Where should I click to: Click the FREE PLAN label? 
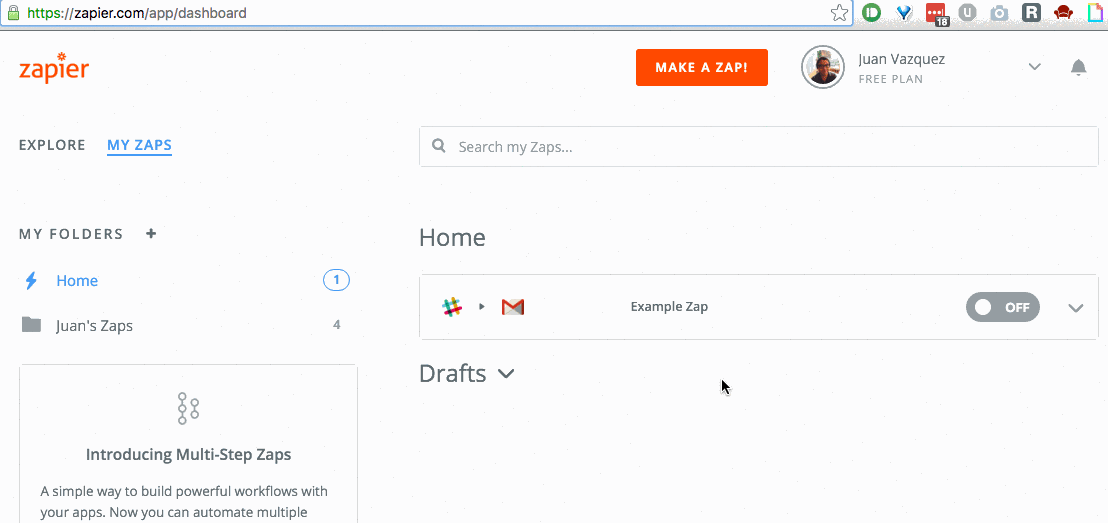pyautogui.click(x=890, y=79)
